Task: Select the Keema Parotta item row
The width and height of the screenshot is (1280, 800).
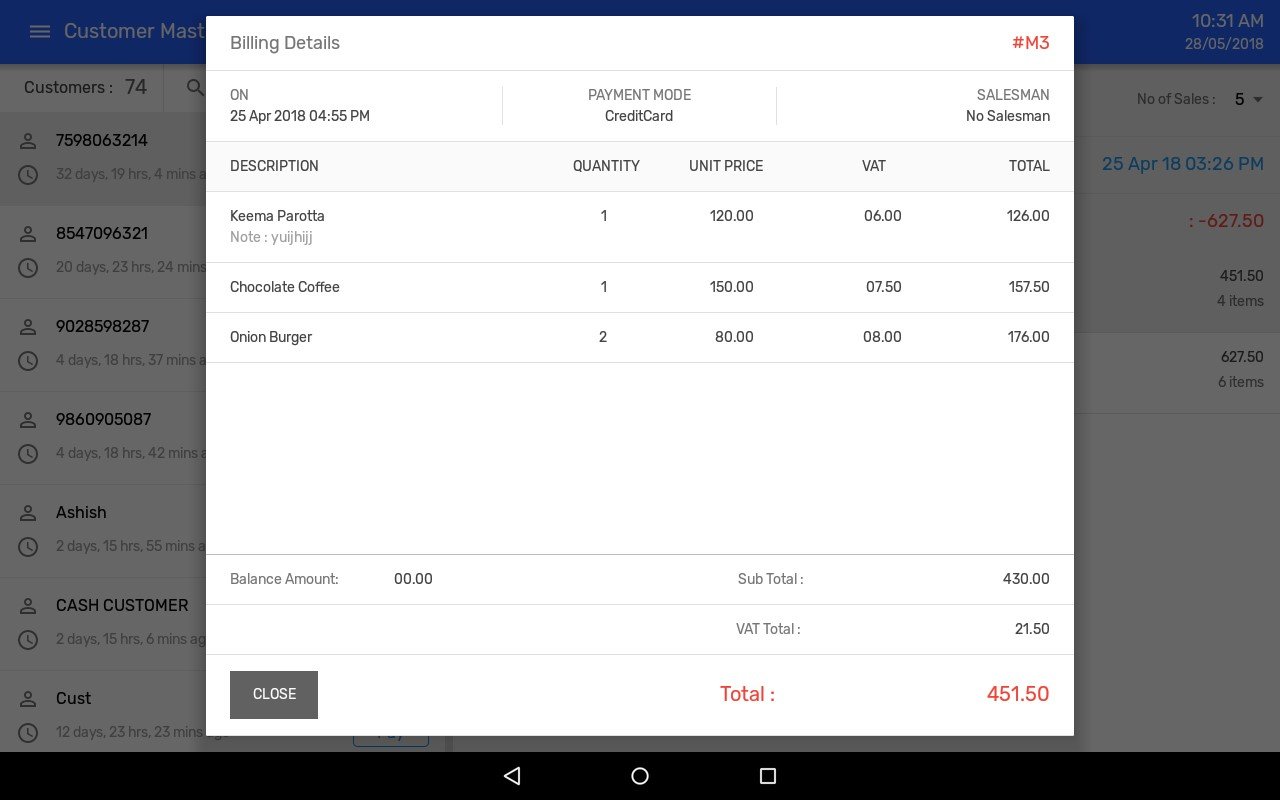Action: click(x=640, y=227)
